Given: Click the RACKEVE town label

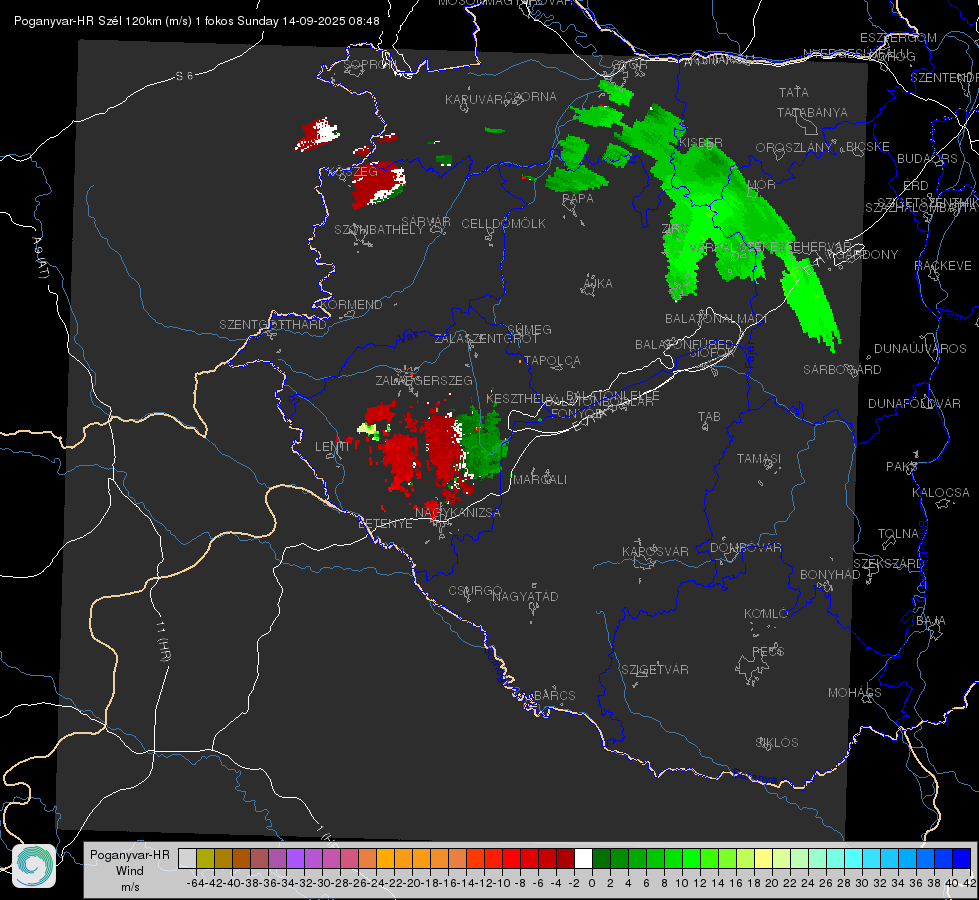Looking at the screenshot, I should (x=943, y=266).
